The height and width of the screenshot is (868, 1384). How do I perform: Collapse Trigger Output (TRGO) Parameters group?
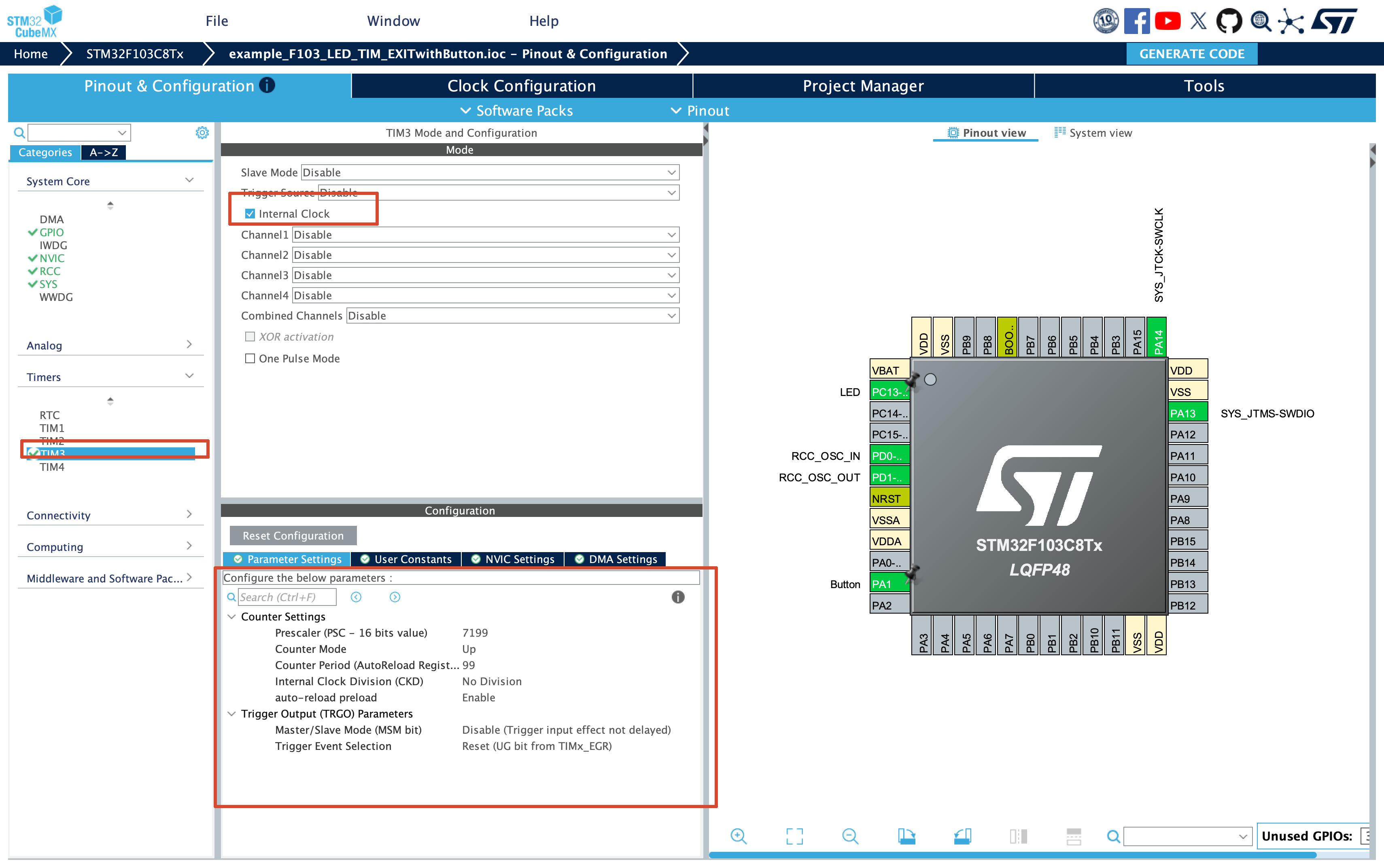click(x=231, y=713)
